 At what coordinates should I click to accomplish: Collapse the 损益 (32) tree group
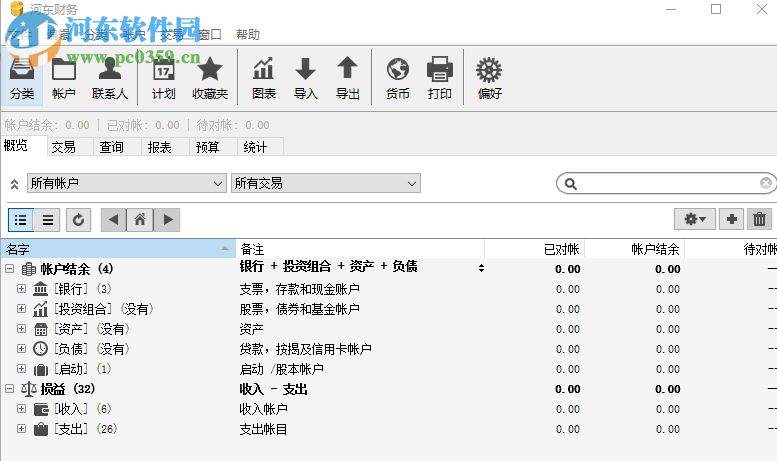click(x=9, y=389)
